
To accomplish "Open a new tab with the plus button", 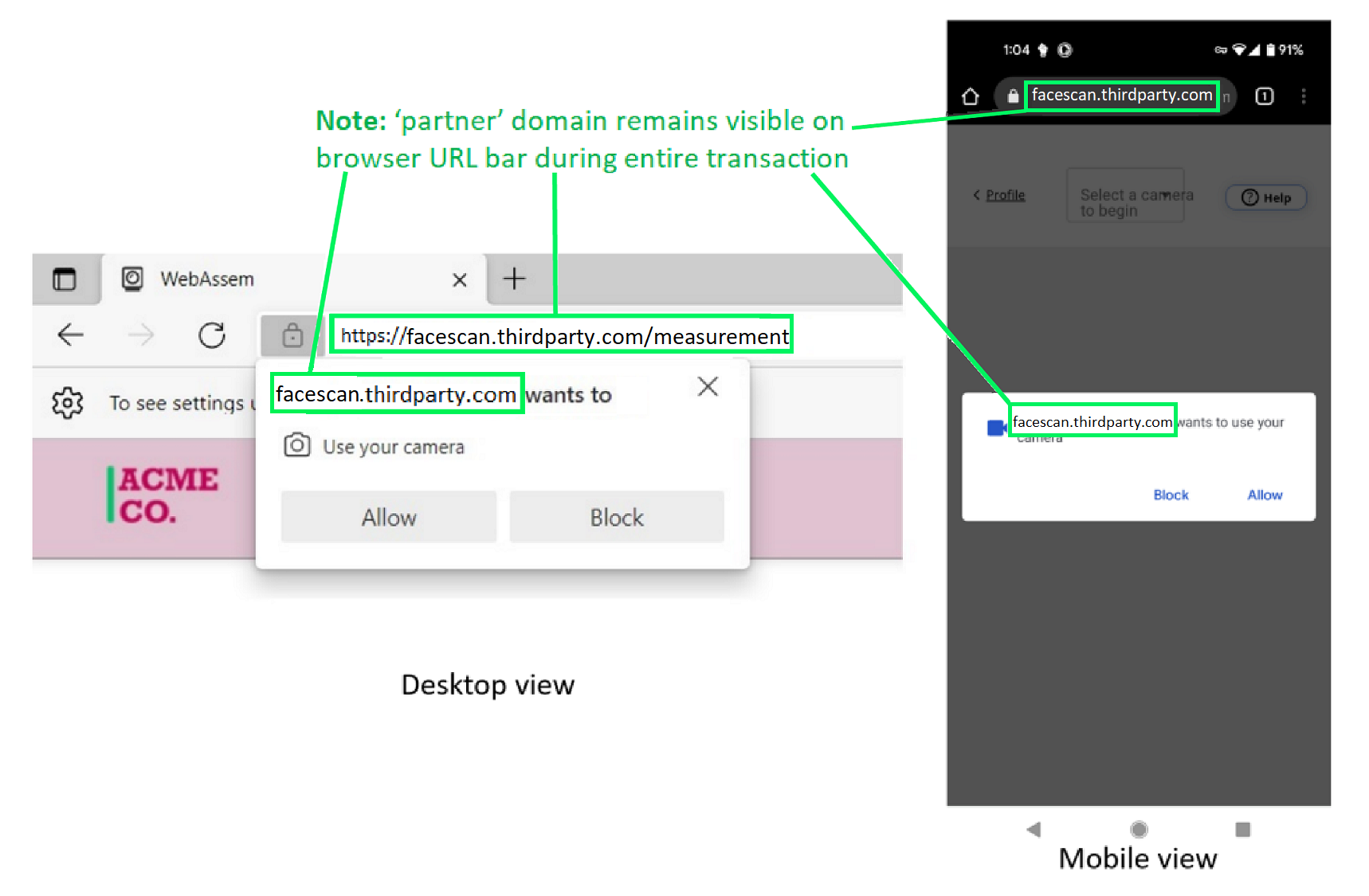I will click(514, 278).
